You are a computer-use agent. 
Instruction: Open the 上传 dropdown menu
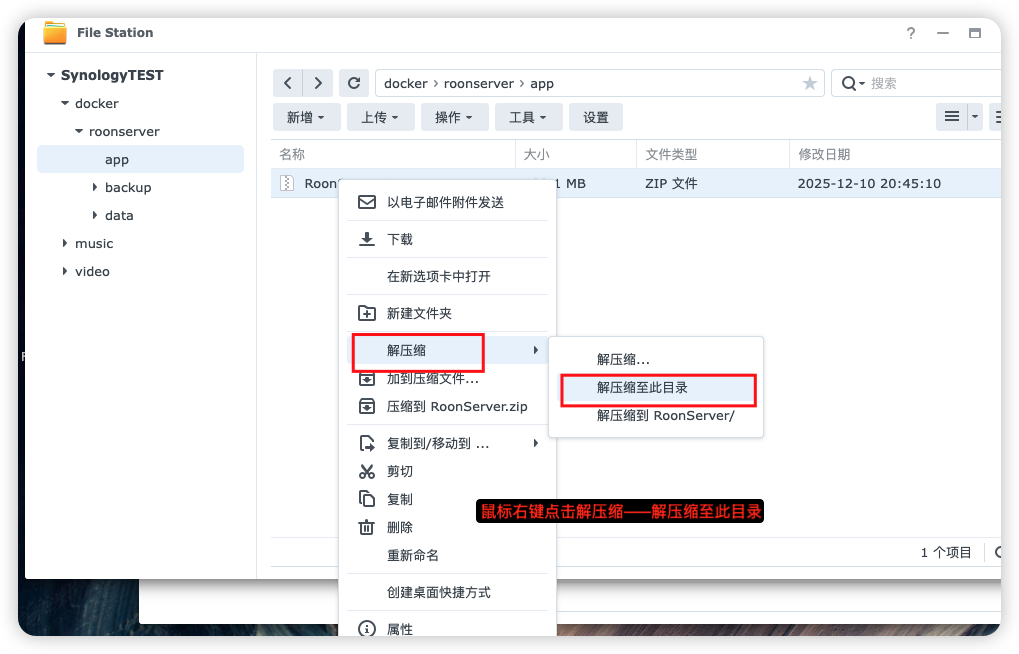(x=380, y=117)
